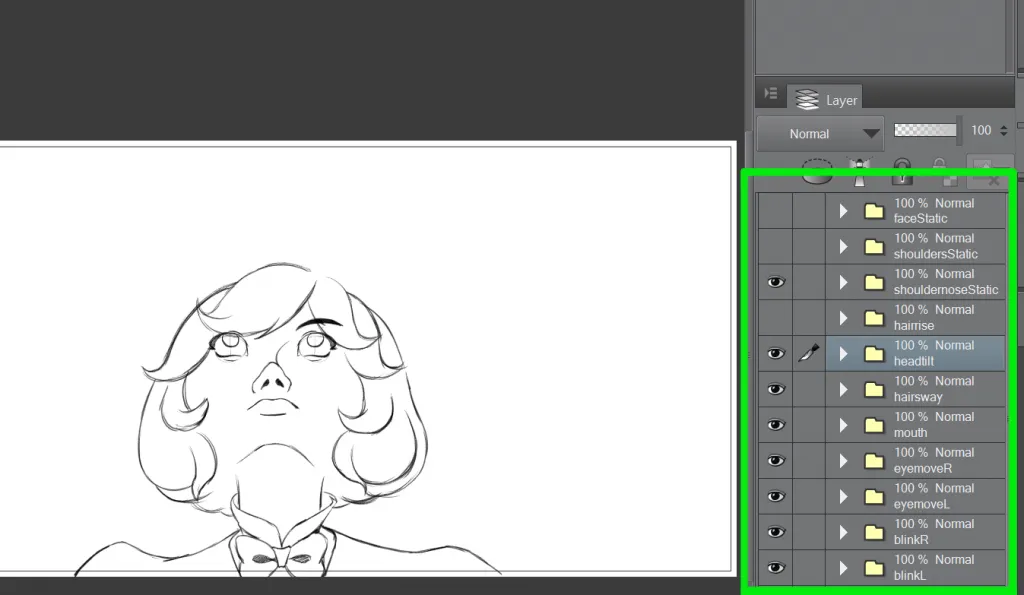Screen dimensions: 1024x595
Task: Open the Layer palette menu icon
Action: (769, 94)
